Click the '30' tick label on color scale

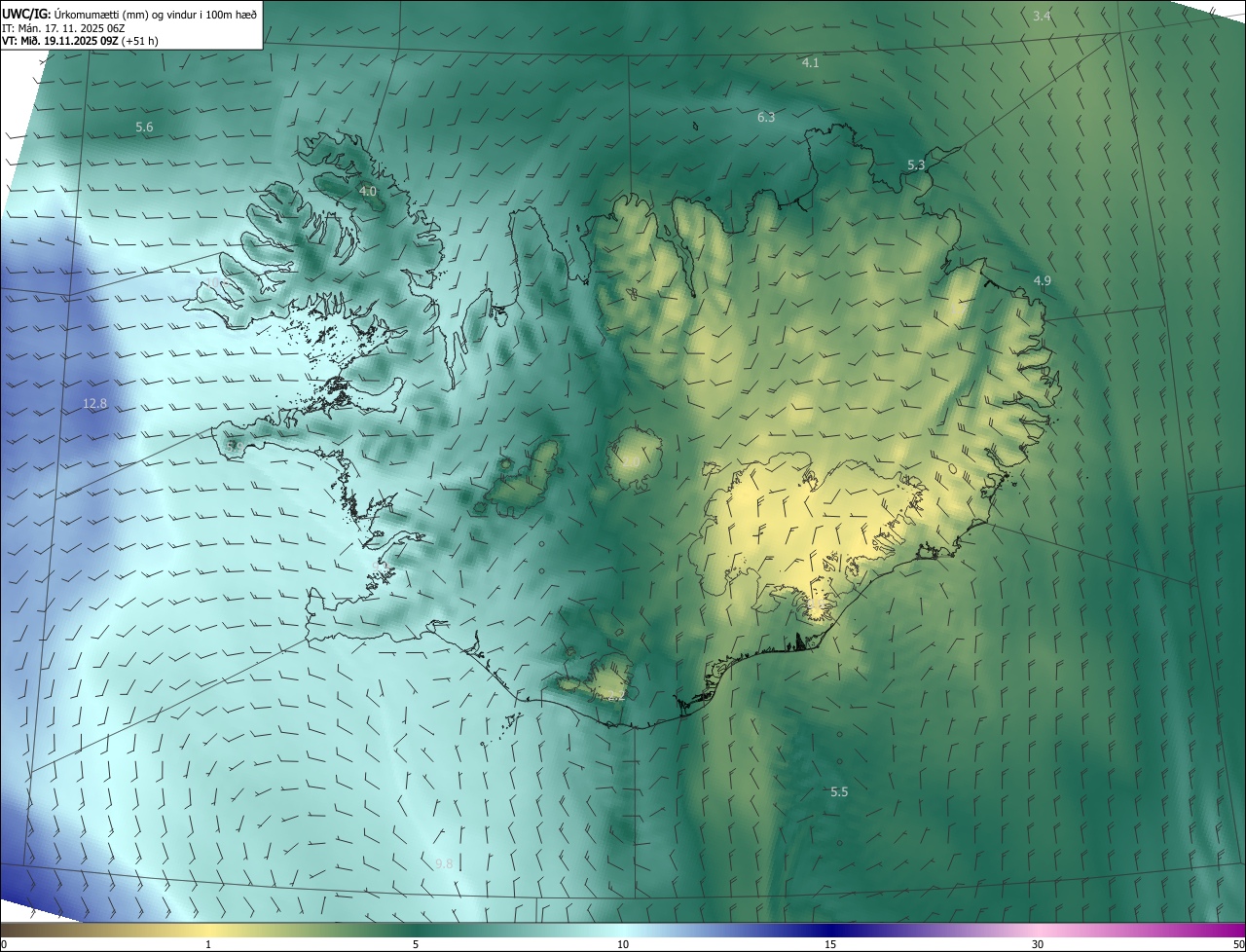[x=1038, y=944]
